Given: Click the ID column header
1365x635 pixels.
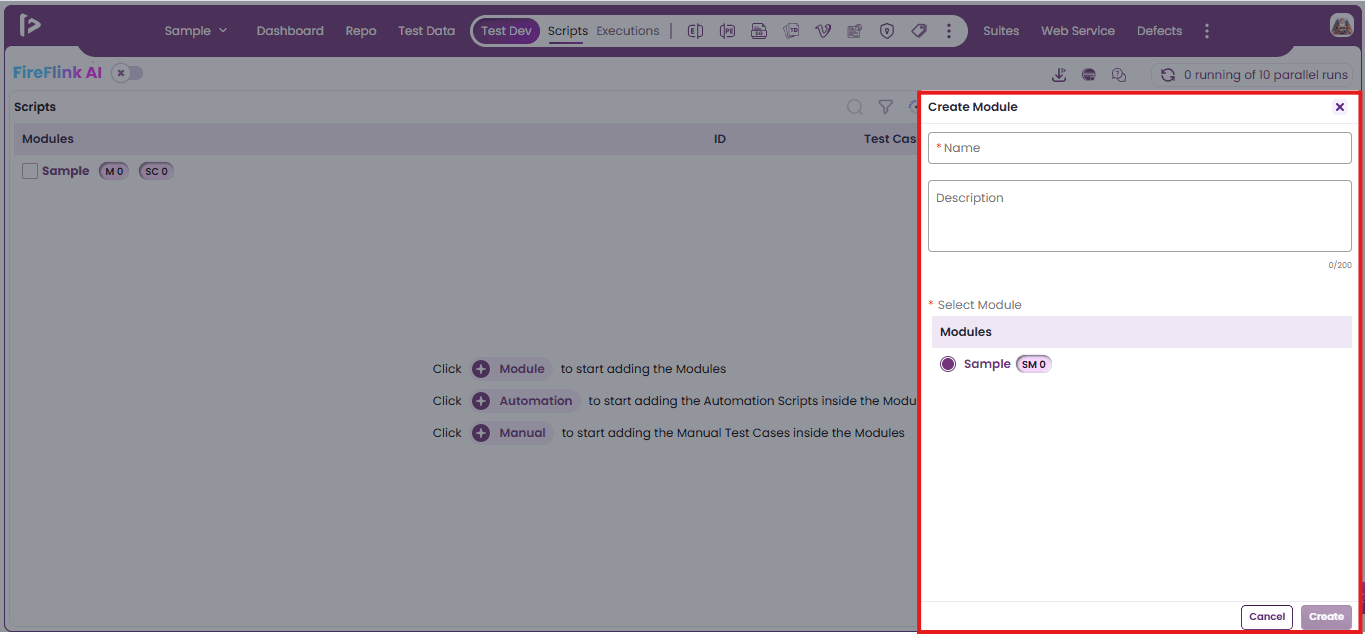Looking at the screenshot, I should coord(719,139).
